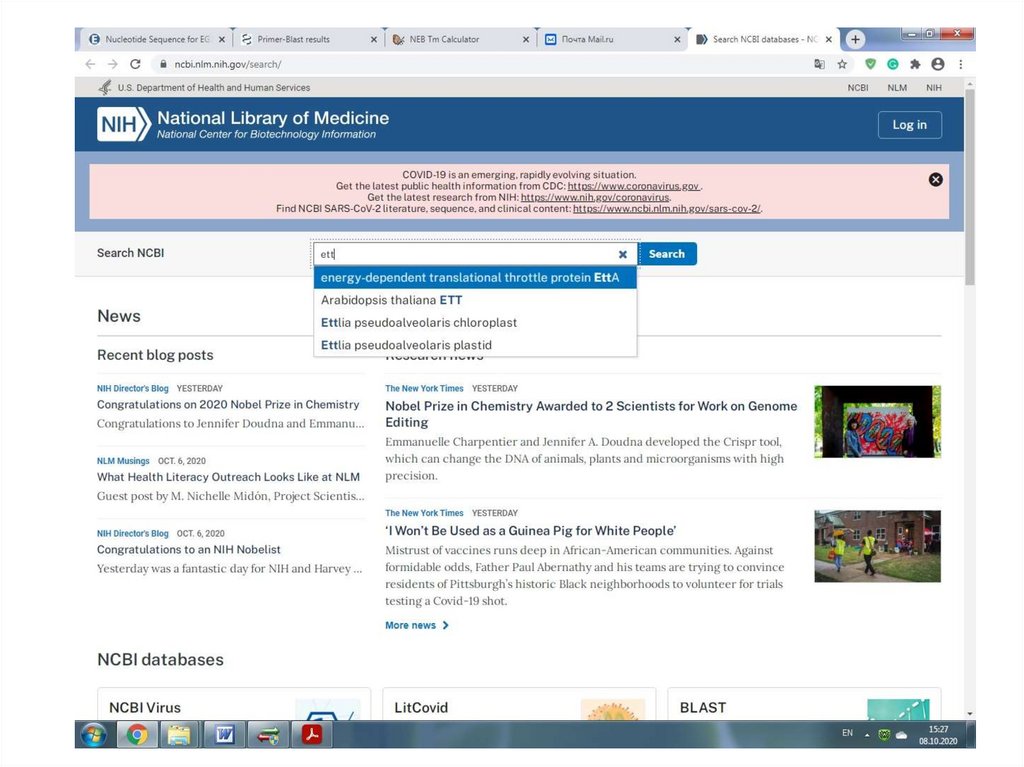This screenshot has width=1024, height=767.
Task: Choose Ettlia pseudoalveolaris plastid suggestion
Action: pyautogui.click(x=475, y=345)
